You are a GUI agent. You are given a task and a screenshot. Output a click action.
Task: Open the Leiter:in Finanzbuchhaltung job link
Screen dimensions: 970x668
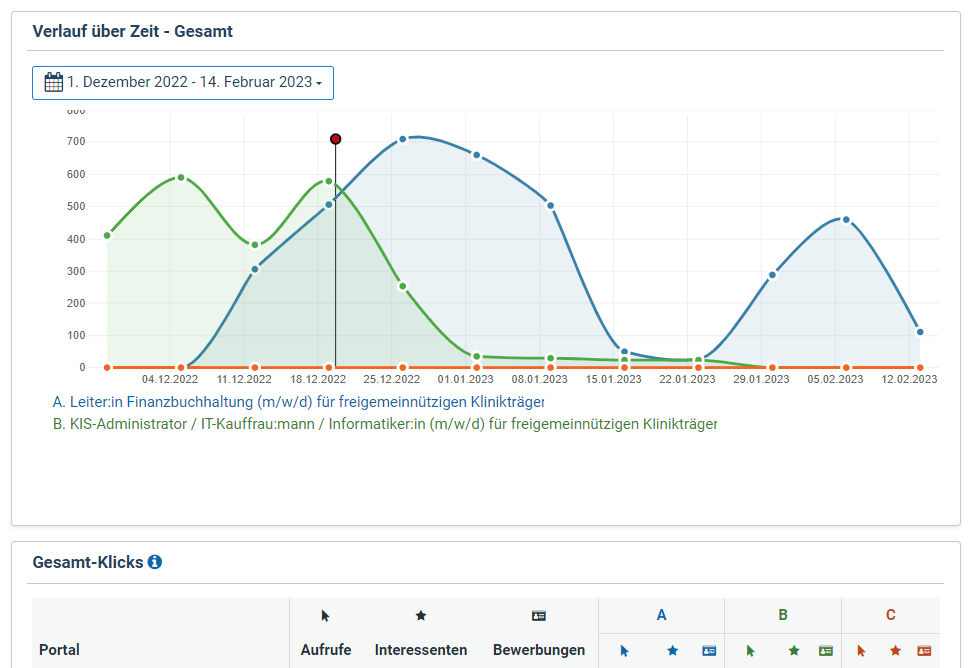pyautogui.click(x=298, y=402)
